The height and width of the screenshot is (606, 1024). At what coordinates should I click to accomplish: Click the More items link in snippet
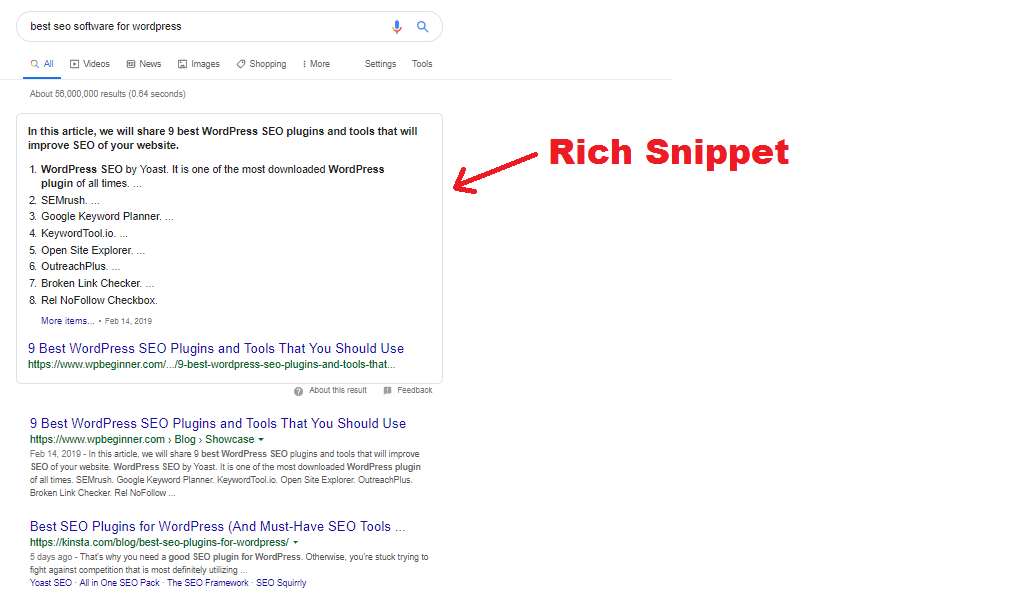click(x=67, y=321)
